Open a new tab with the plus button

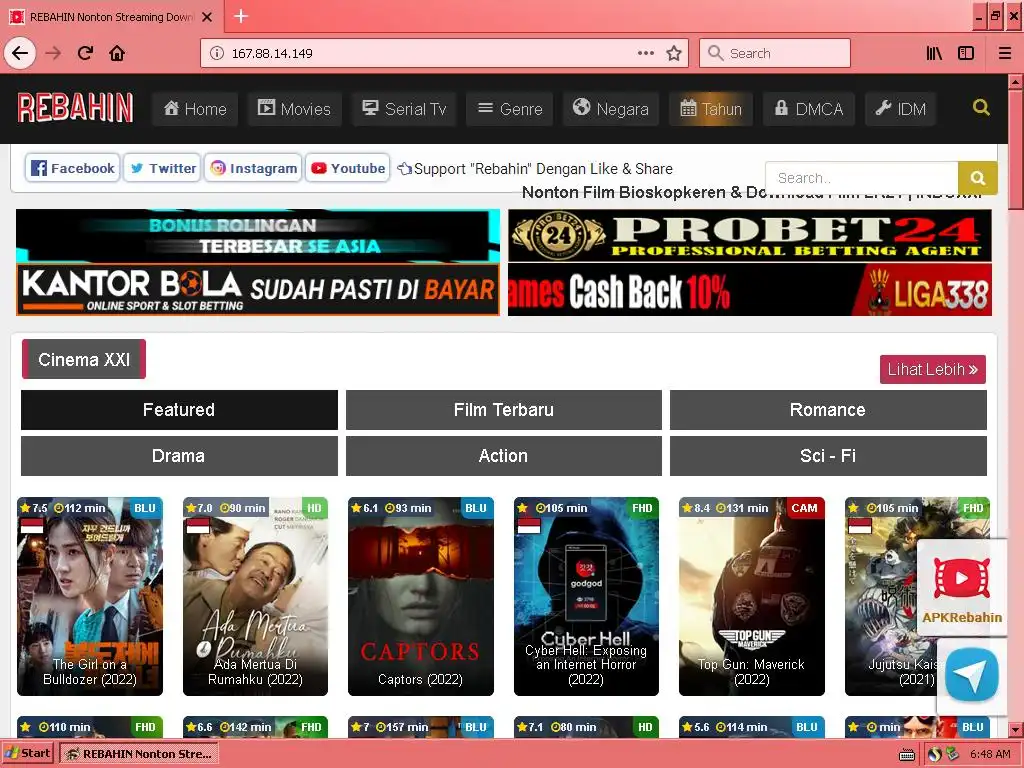(x=241, y=16)
